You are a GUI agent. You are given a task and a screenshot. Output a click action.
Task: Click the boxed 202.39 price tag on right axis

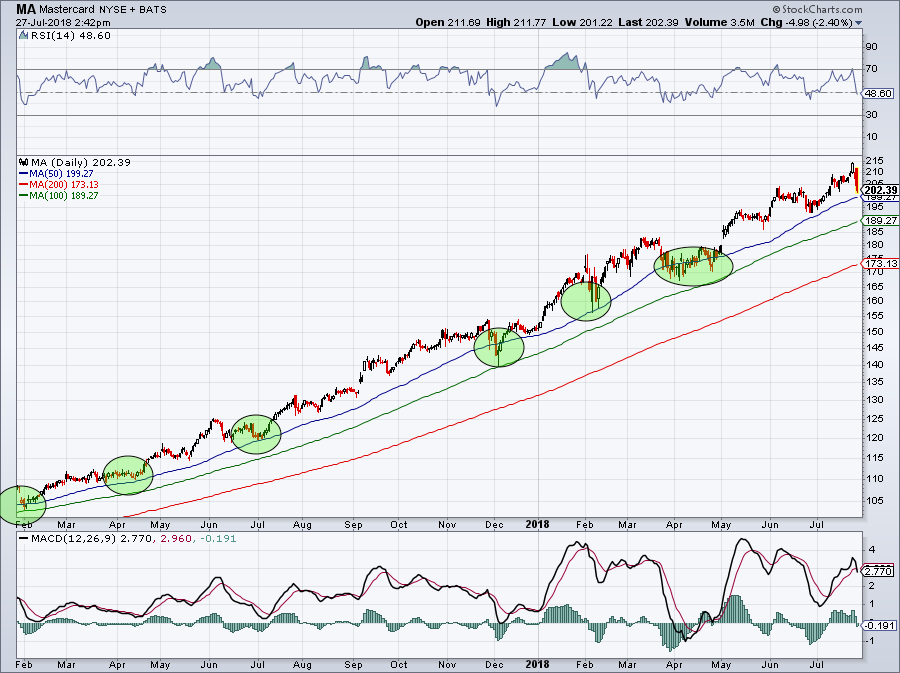880,190
